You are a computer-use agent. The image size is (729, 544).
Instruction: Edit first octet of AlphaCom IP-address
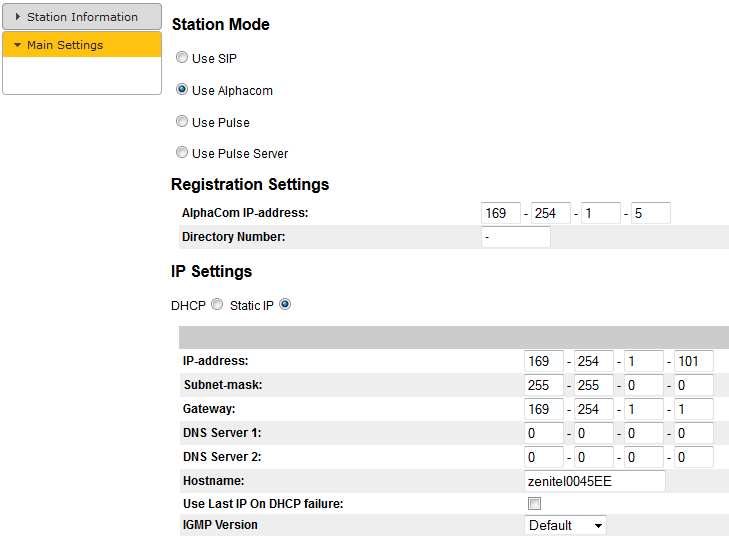pos(501,213)
